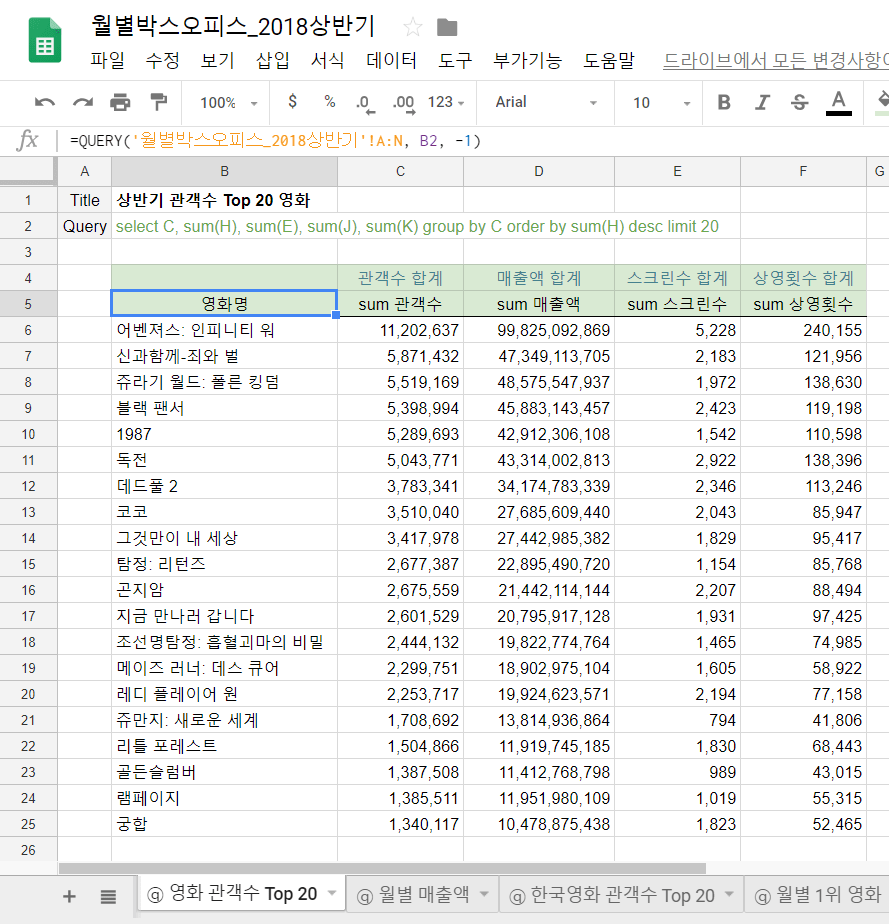Click the redo arrow icon
The width and height of the screenshot is (889, 924).
tap(82, 102)
